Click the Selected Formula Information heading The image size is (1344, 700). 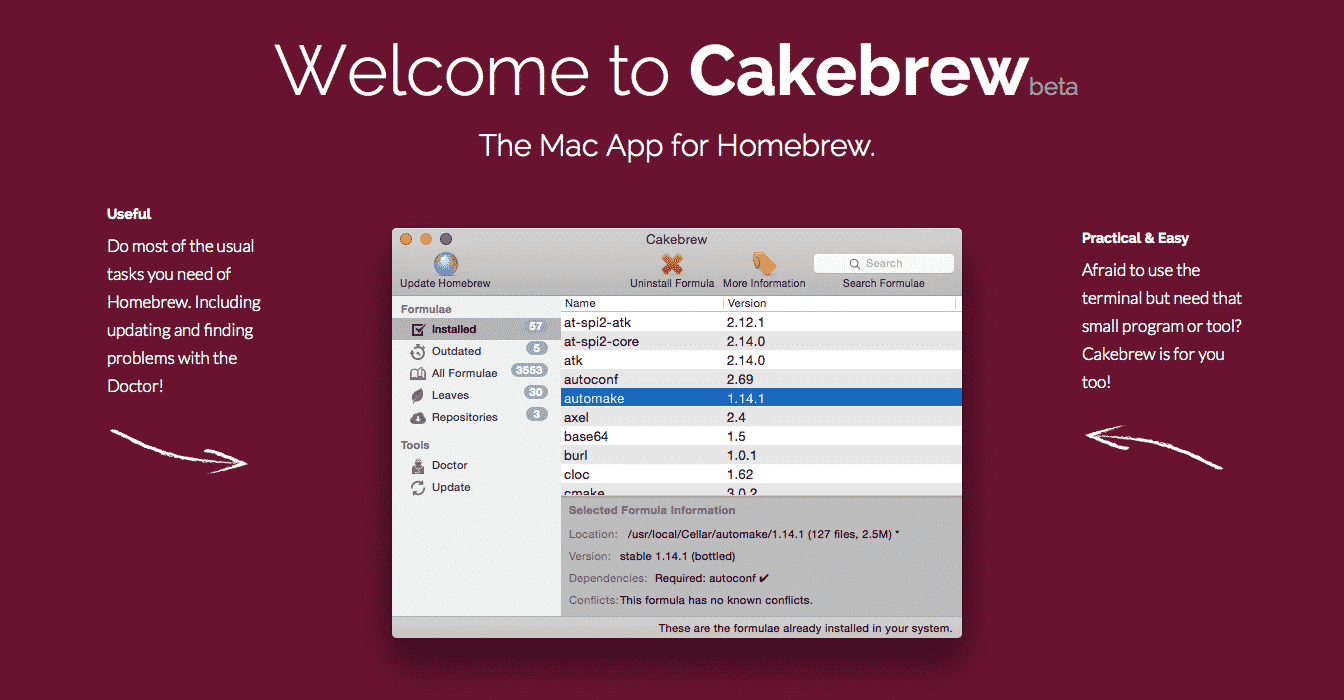(652, 511)
